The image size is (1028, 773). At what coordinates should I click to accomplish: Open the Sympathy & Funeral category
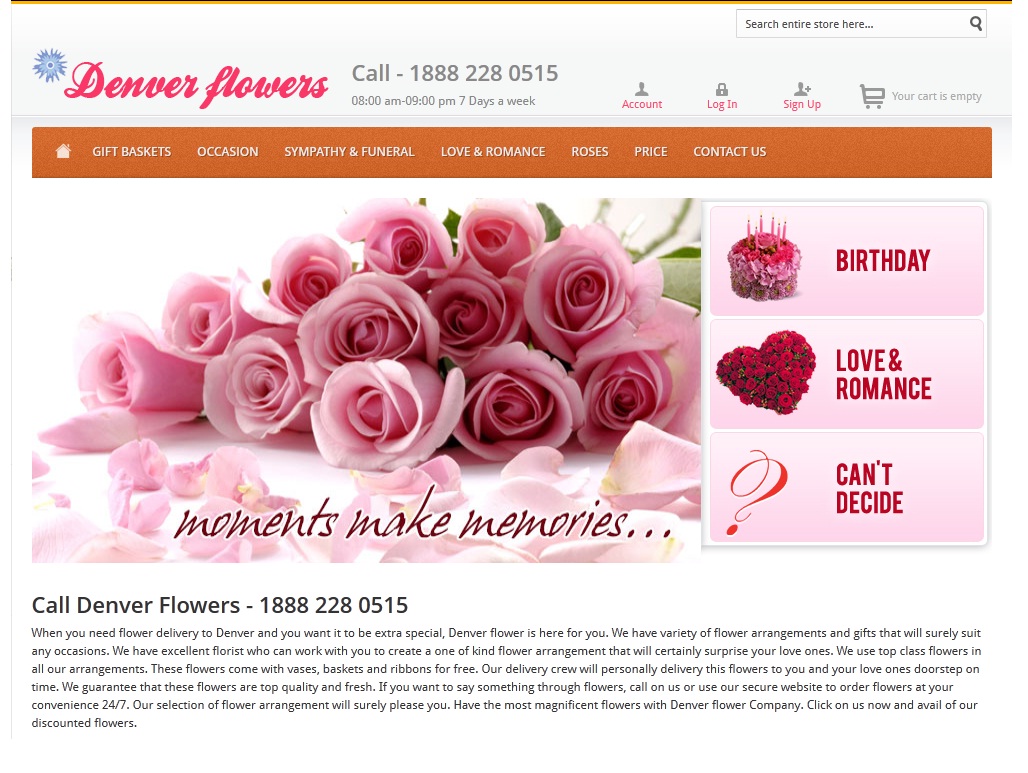point(348,152)
